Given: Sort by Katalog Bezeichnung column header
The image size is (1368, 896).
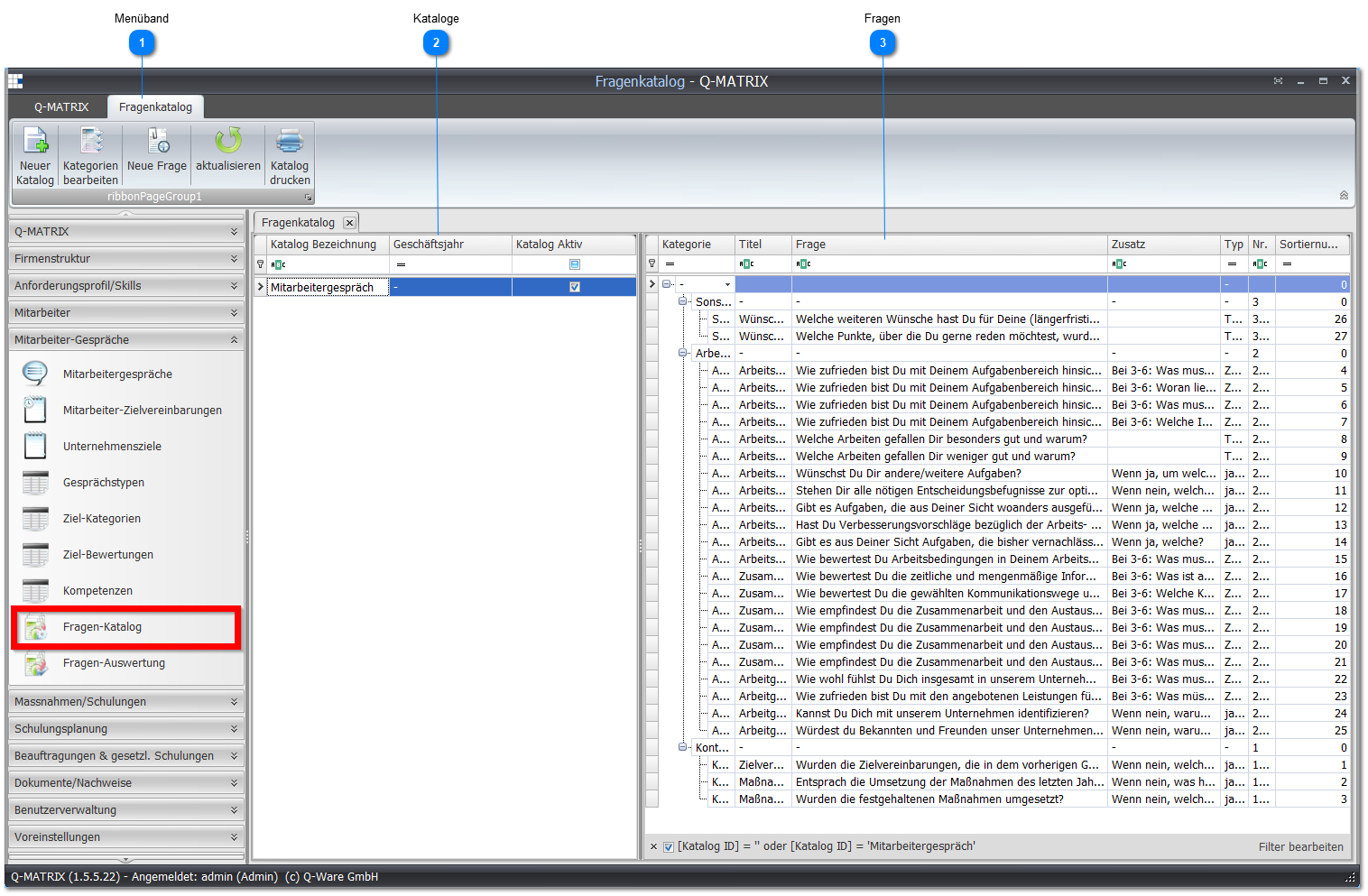Looking at the screenshot, I should point(328,245).
